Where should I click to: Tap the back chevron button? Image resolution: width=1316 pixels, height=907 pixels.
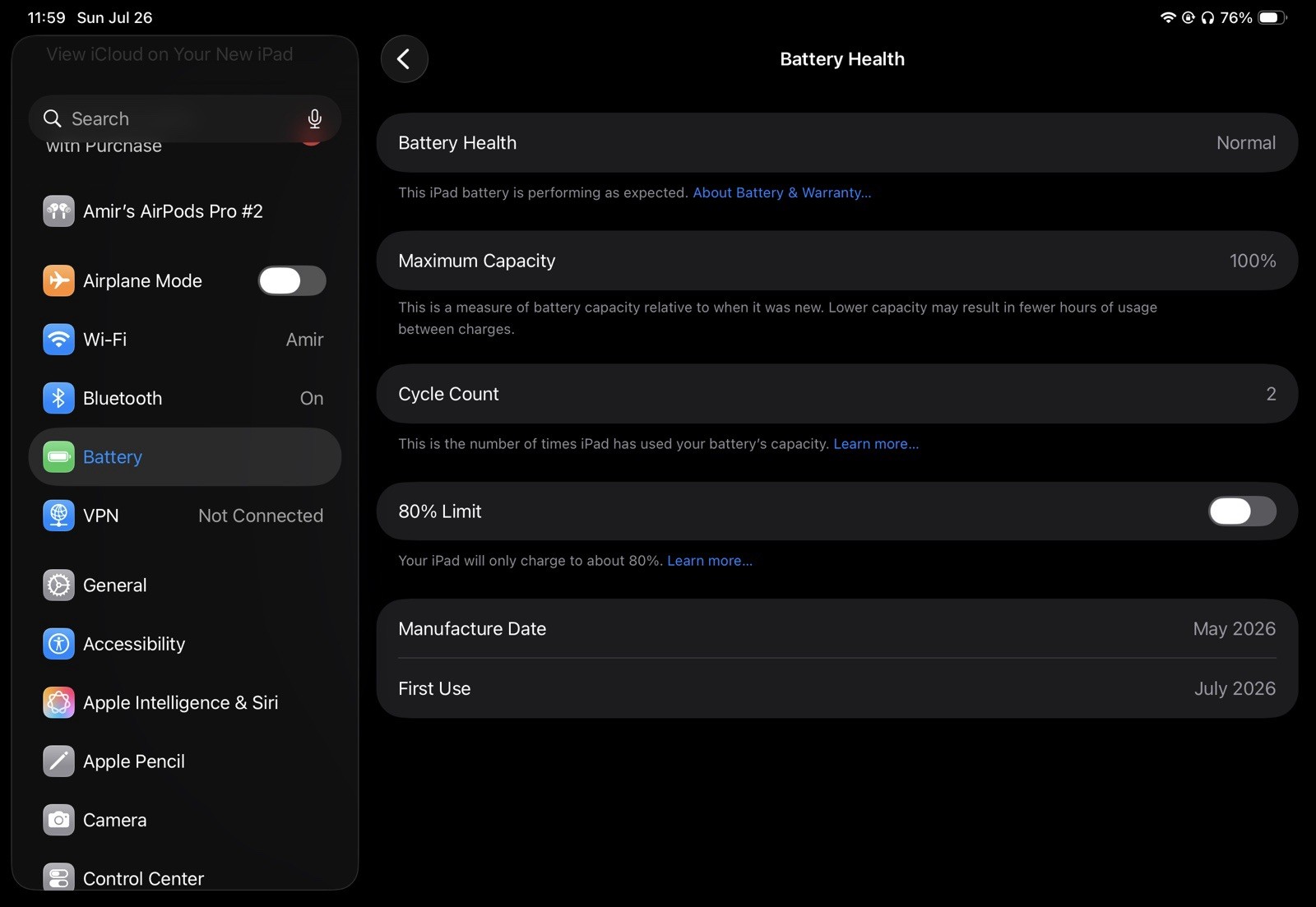(x=404, y=59)
